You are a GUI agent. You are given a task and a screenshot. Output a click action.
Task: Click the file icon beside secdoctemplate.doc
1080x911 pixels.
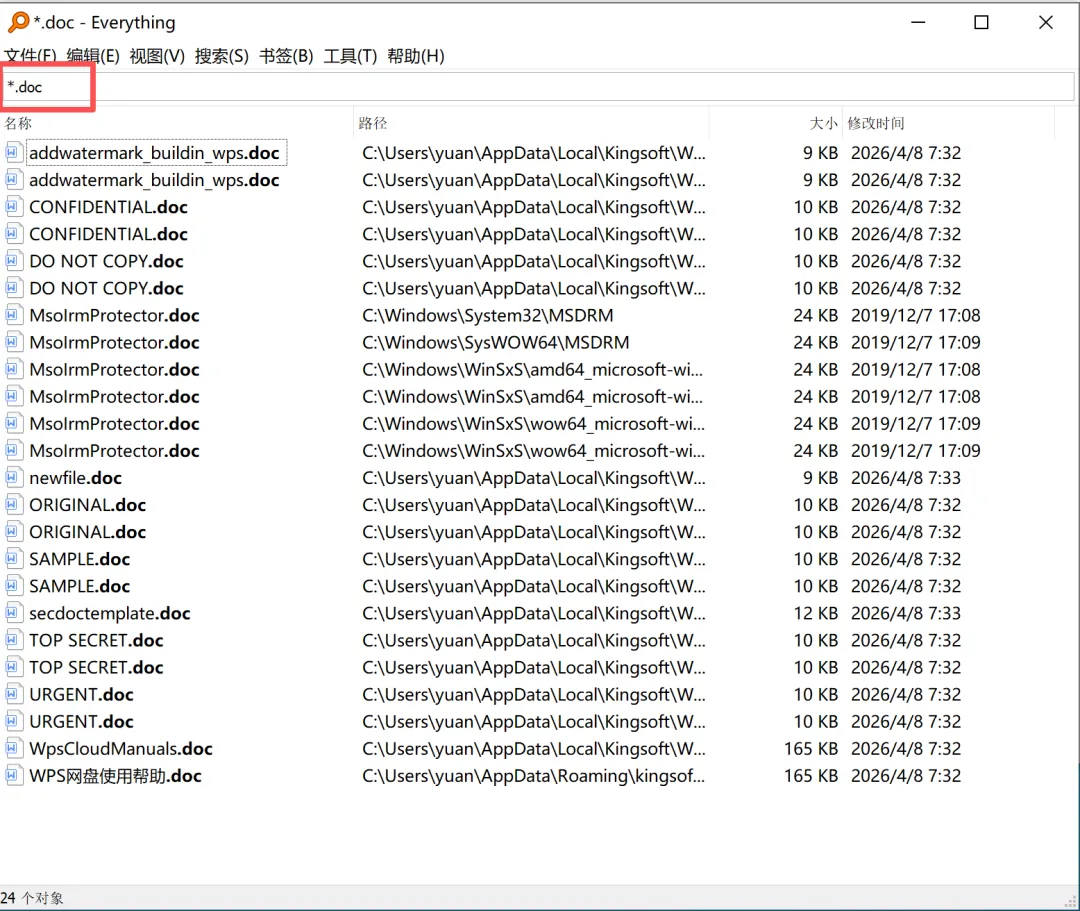(12, 613)
